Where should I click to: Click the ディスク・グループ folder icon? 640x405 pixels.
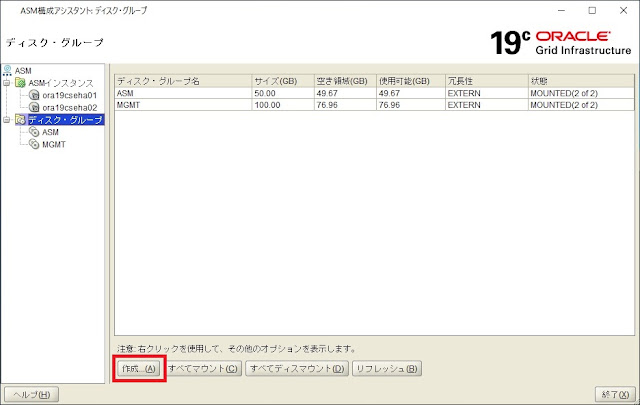tap(20, 120)
